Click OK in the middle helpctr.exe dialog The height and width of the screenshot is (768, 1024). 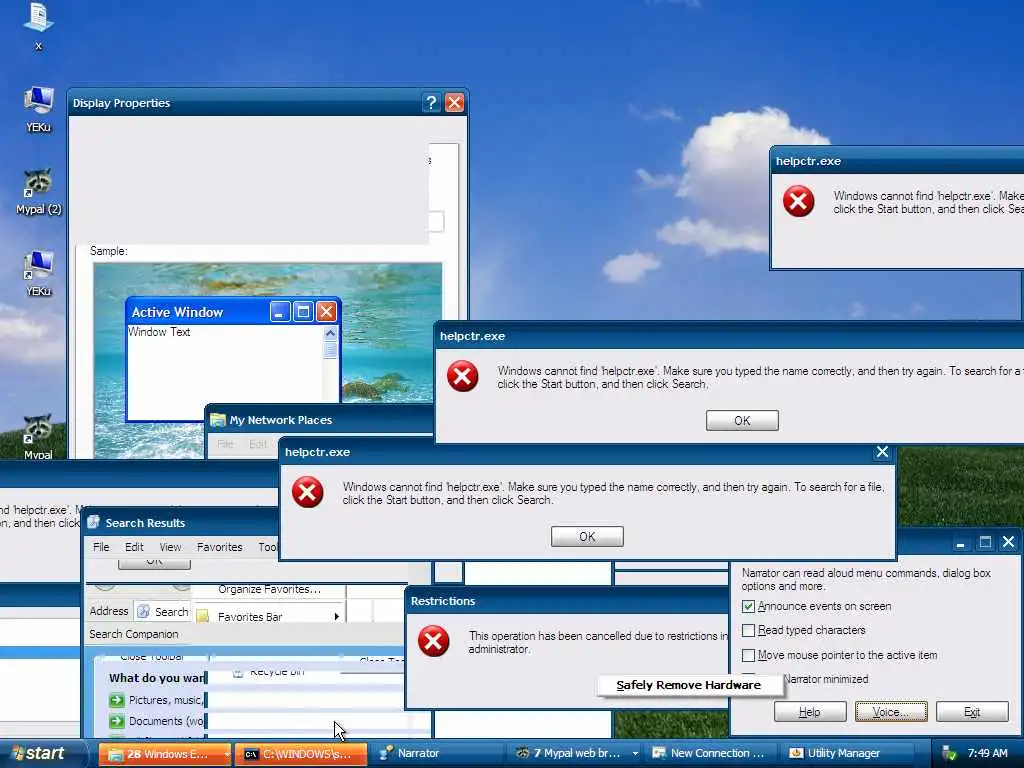(742, 421)
